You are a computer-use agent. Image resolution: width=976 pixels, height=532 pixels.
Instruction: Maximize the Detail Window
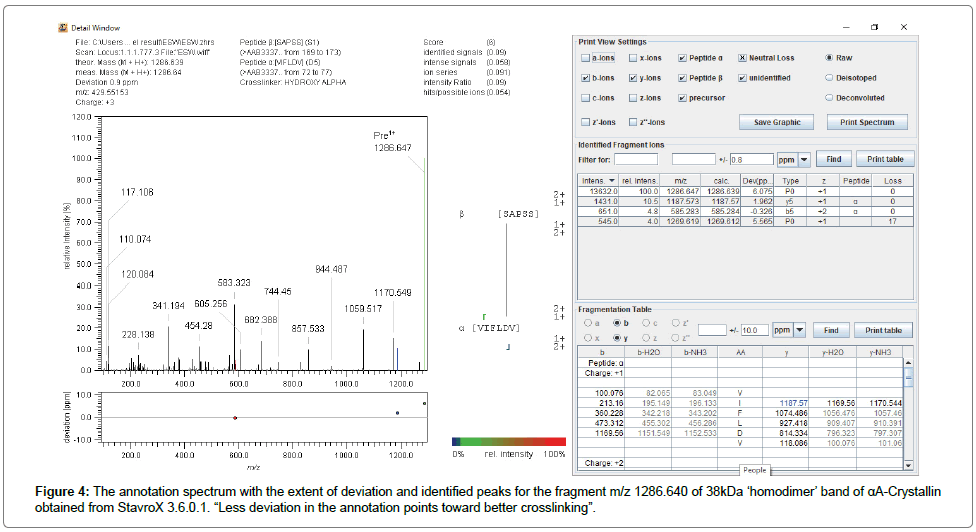point(873,27)
